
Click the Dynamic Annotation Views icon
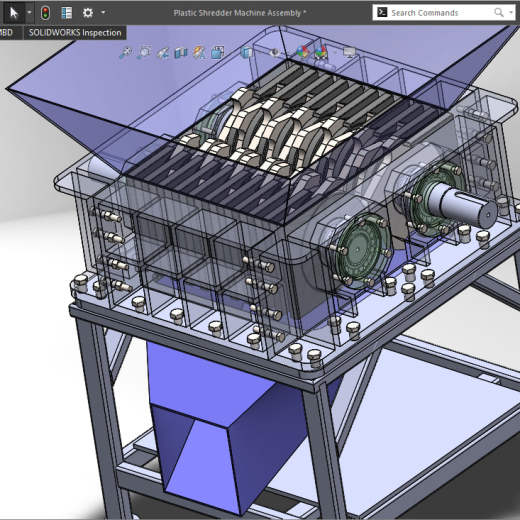[x=199, y=53]
